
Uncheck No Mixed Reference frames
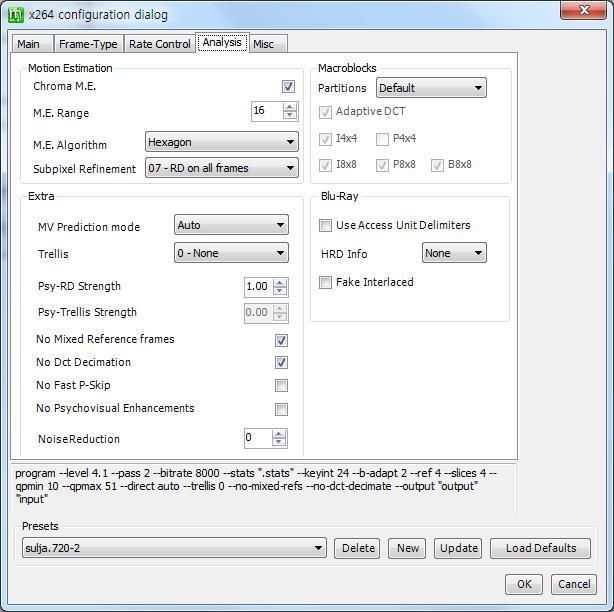tap(281, 340)
